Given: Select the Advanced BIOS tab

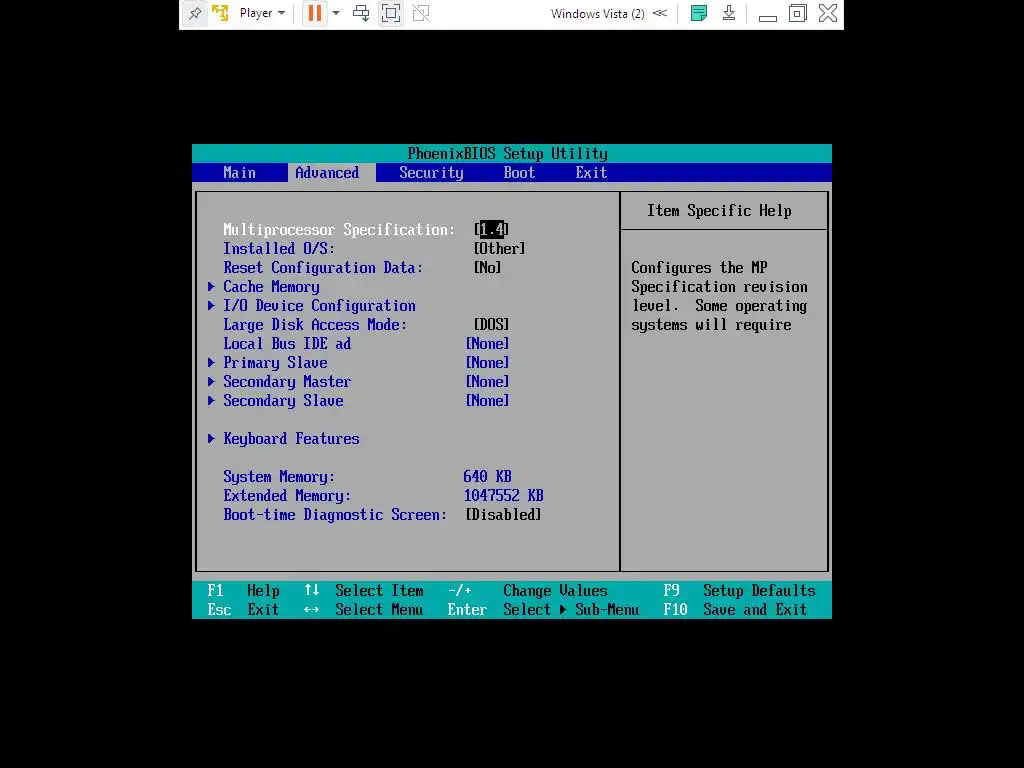Looking at the screenshot, I should coord(327,172).
